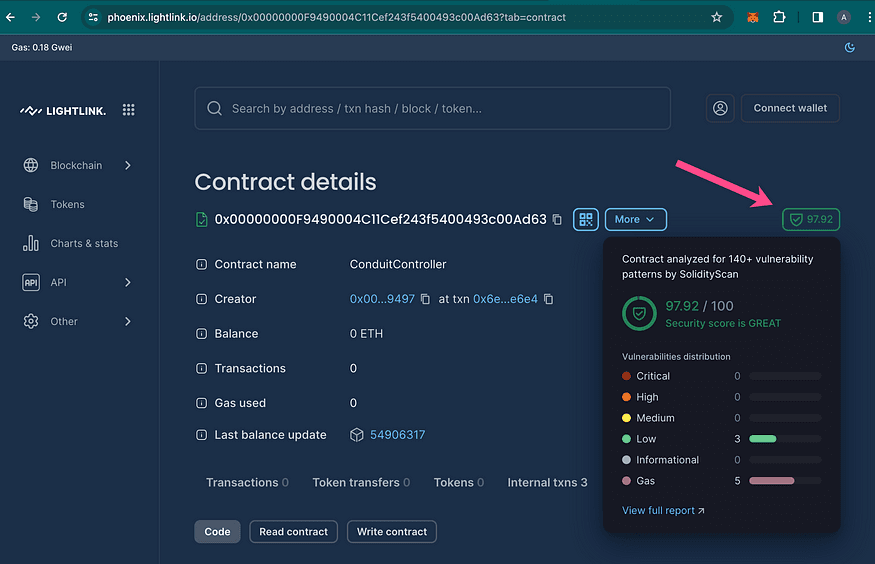Switch to the Internal txns tab
The height and width of the screenshot is (564, 875).
[x=547, y=483]
